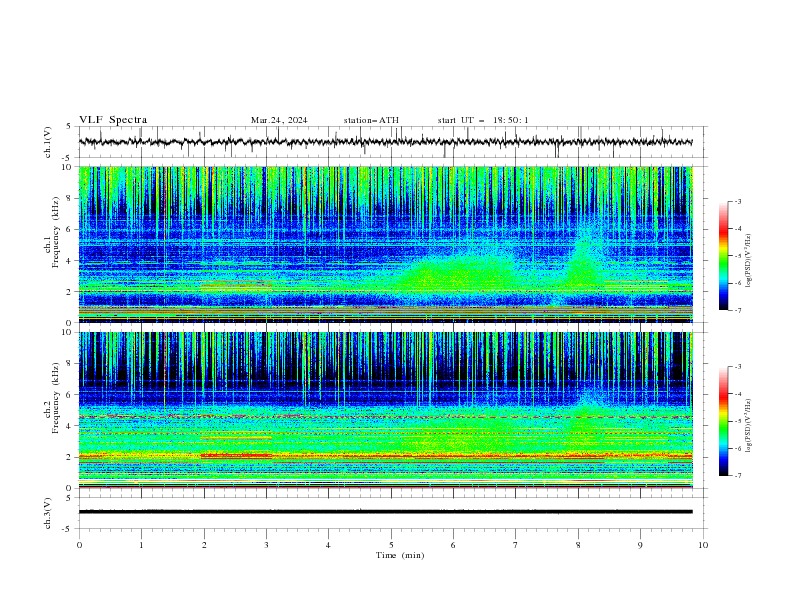Select the date text "Mar.24, 2024"
The height and width of the screenshot is (612, 792).
[279, 120]
